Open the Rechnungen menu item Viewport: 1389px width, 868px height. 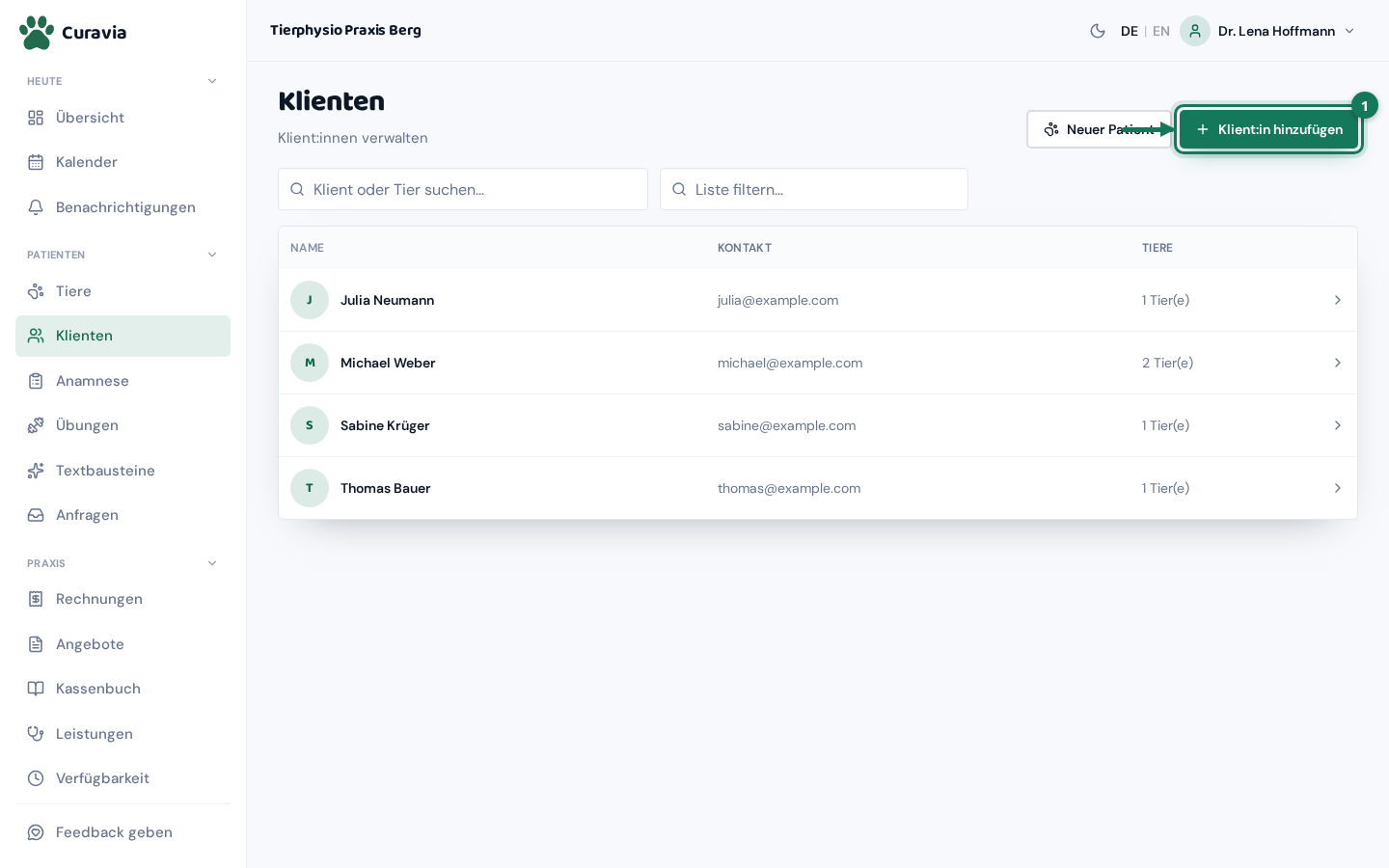pos(123,599)
